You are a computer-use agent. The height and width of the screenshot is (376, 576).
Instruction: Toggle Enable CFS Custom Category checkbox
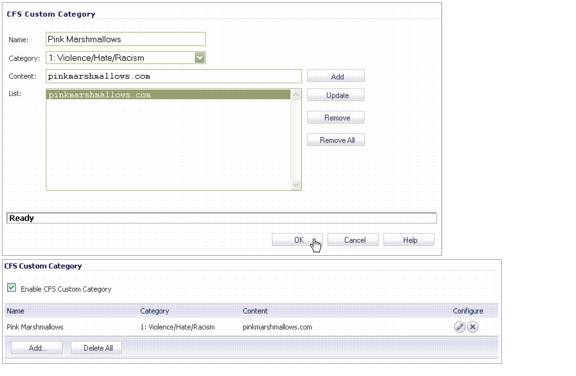[x=11, y=288]
